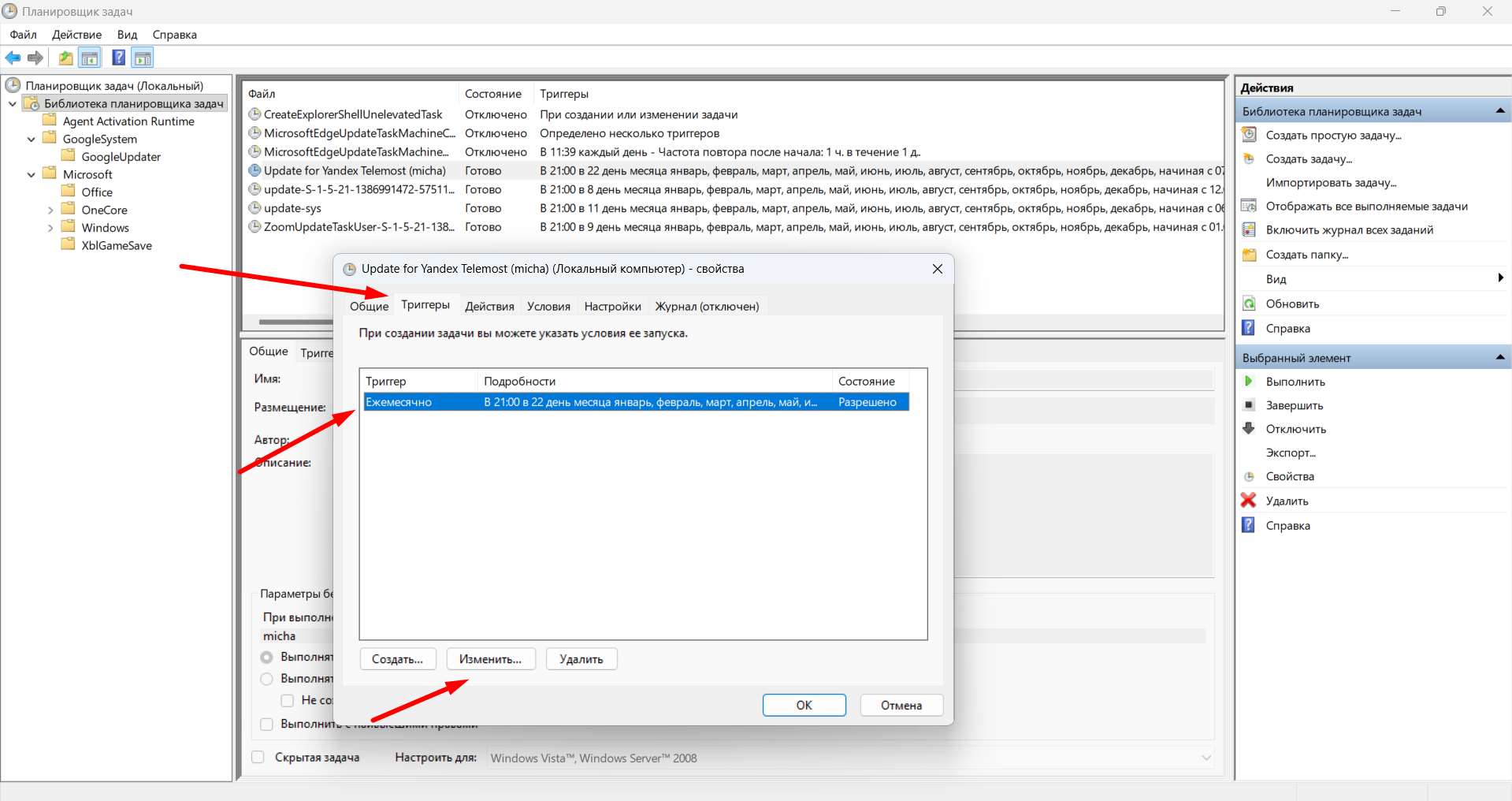1512x801 pixels.
Task: Click the "Отключить" down-arrow icon
Action: [1249, 429]
